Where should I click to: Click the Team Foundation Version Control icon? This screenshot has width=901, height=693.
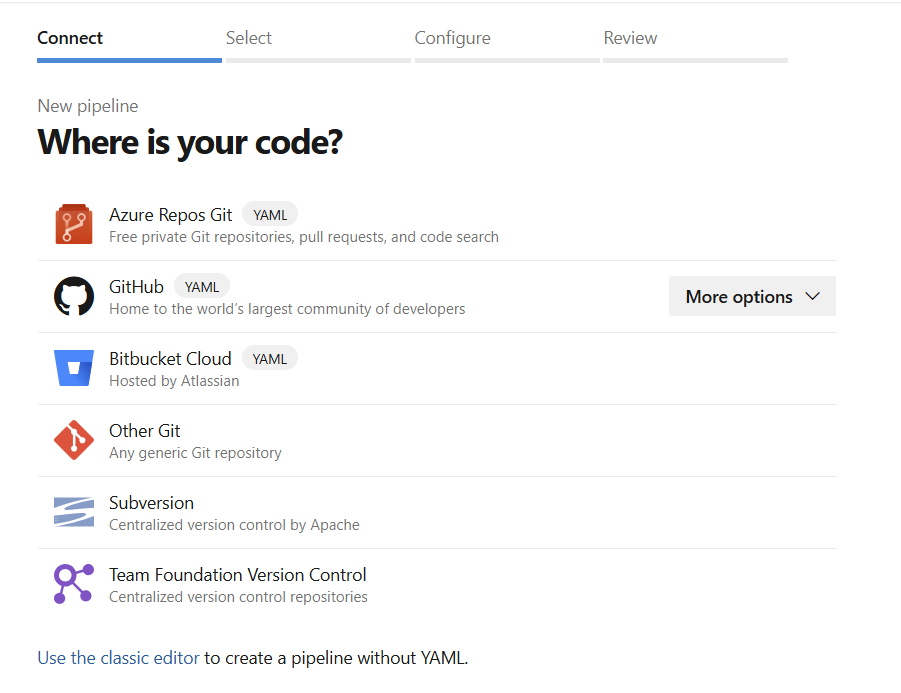(73, 584)
